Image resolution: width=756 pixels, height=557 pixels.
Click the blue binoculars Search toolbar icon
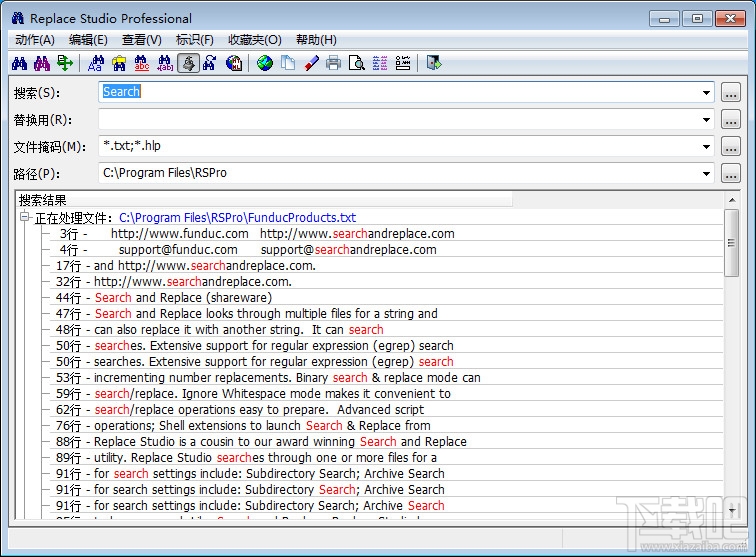click(19, 63)
